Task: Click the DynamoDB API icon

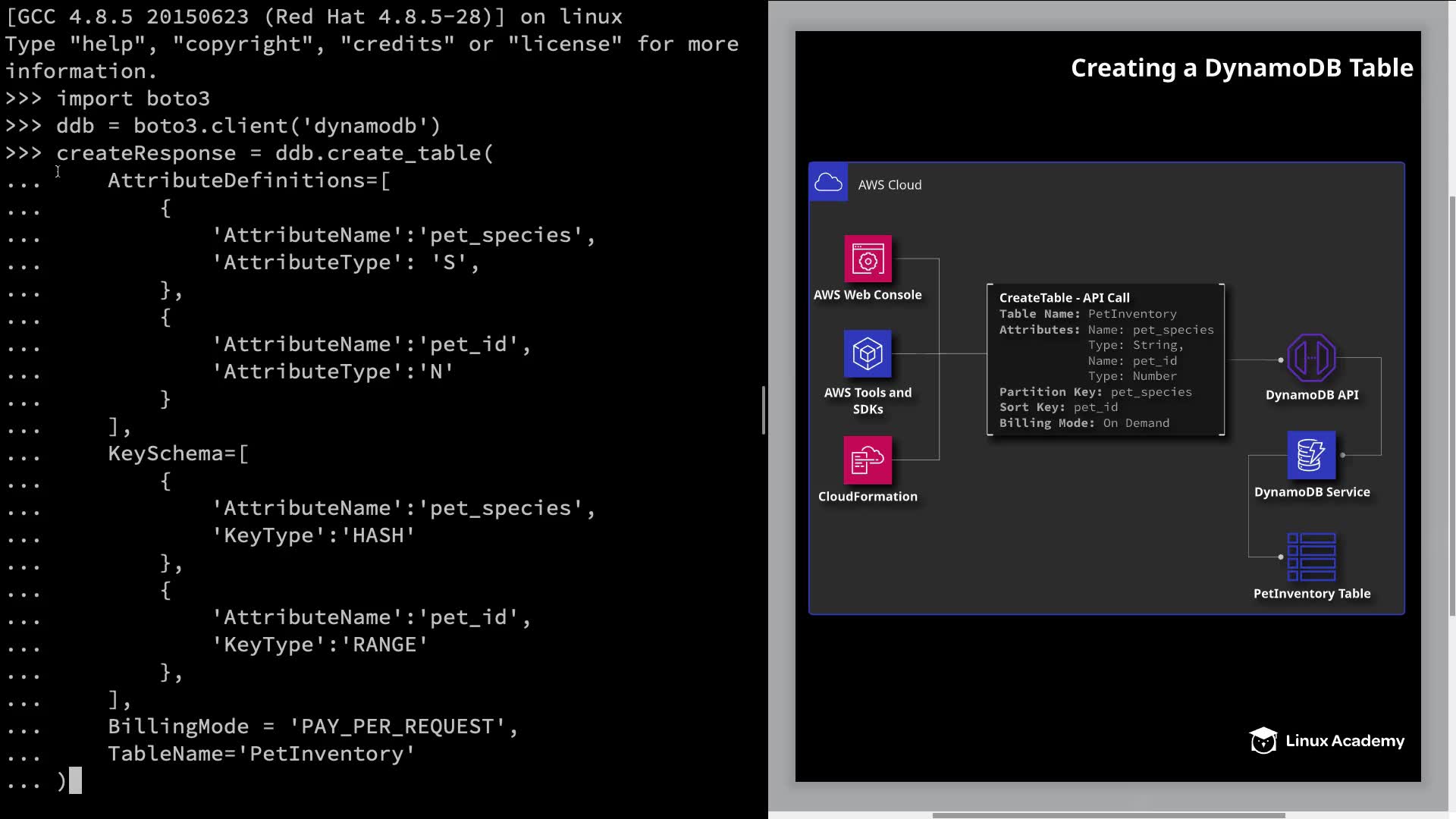Action: [x=1311, y=357]
